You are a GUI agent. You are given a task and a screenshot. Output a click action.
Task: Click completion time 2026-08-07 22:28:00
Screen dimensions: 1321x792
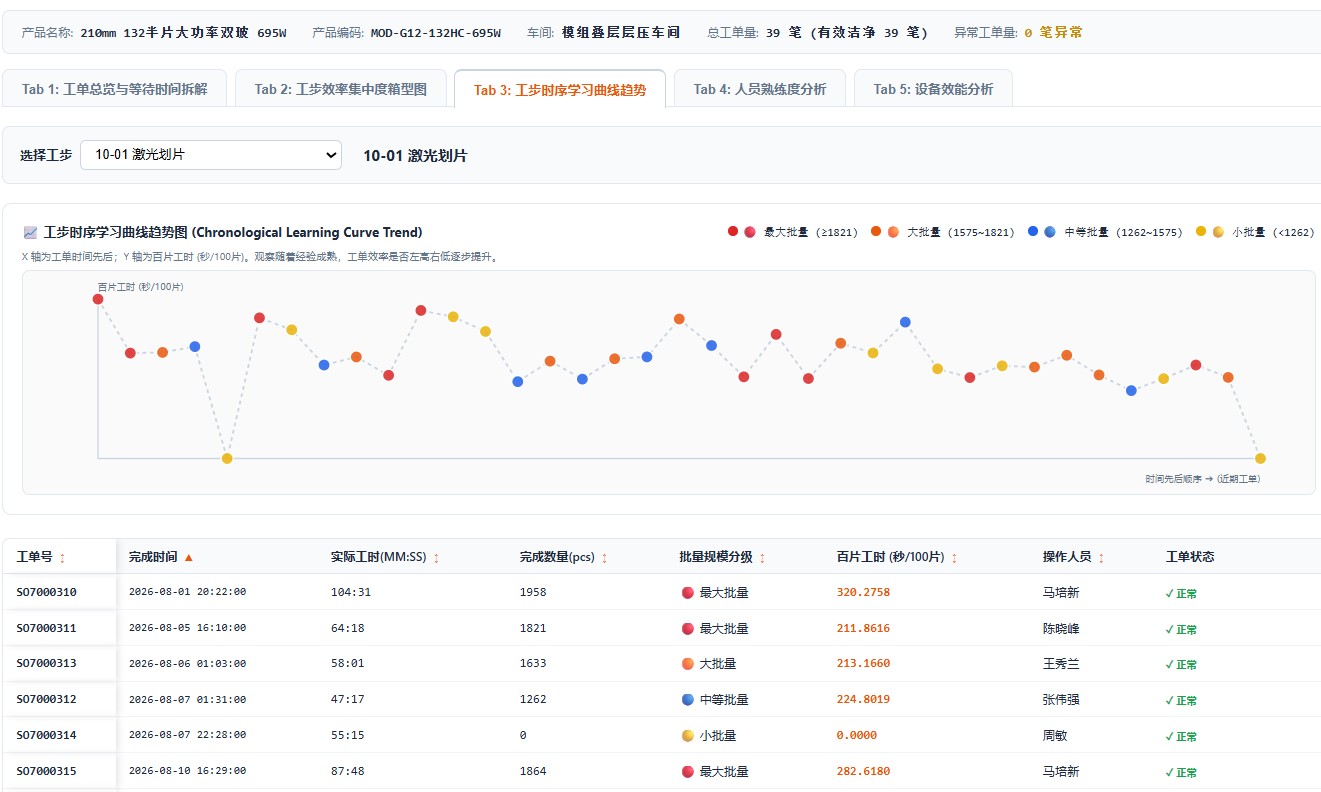point(187,736)
